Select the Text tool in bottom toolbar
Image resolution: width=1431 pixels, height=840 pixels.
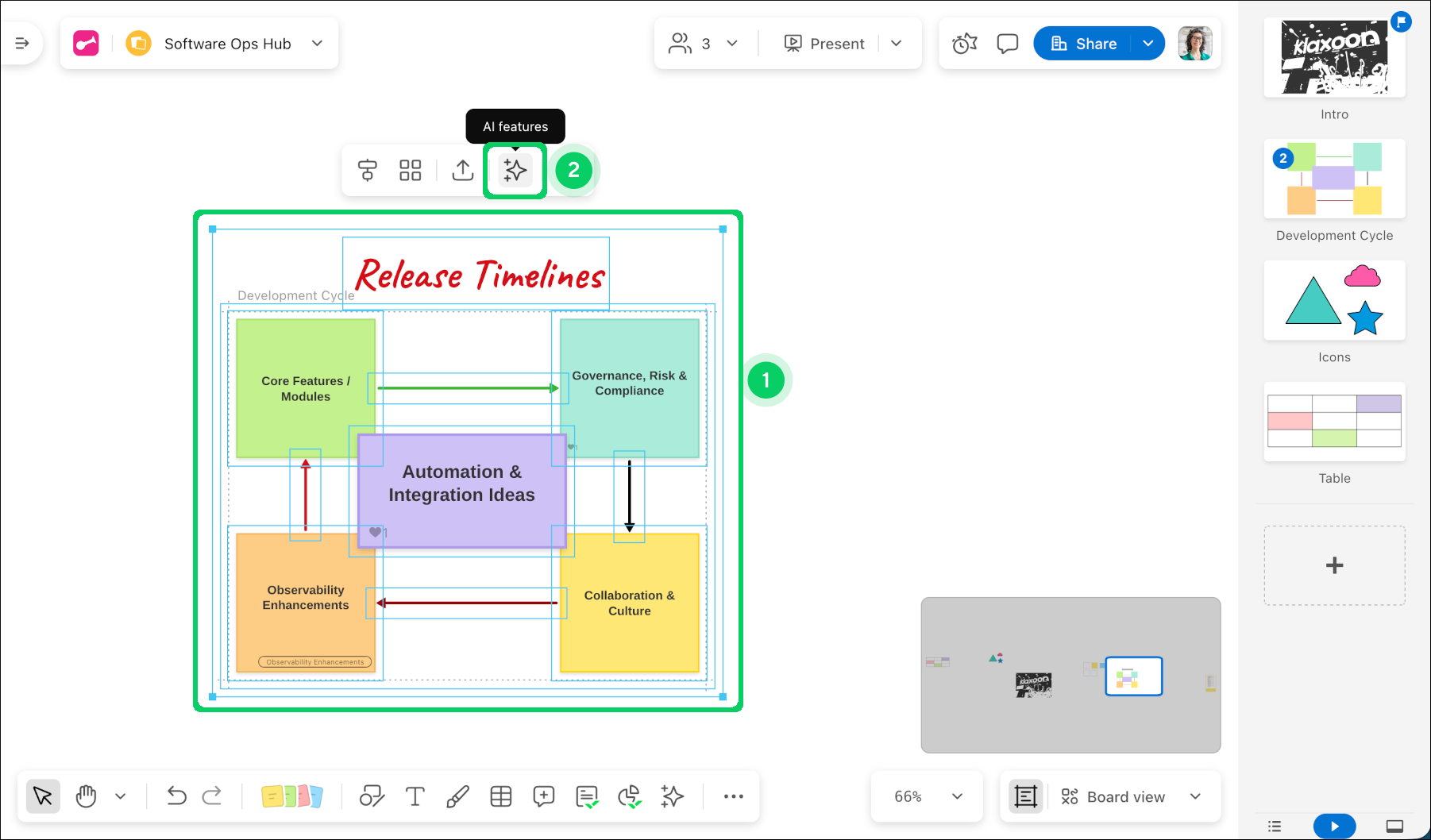(x=415, y=796)
